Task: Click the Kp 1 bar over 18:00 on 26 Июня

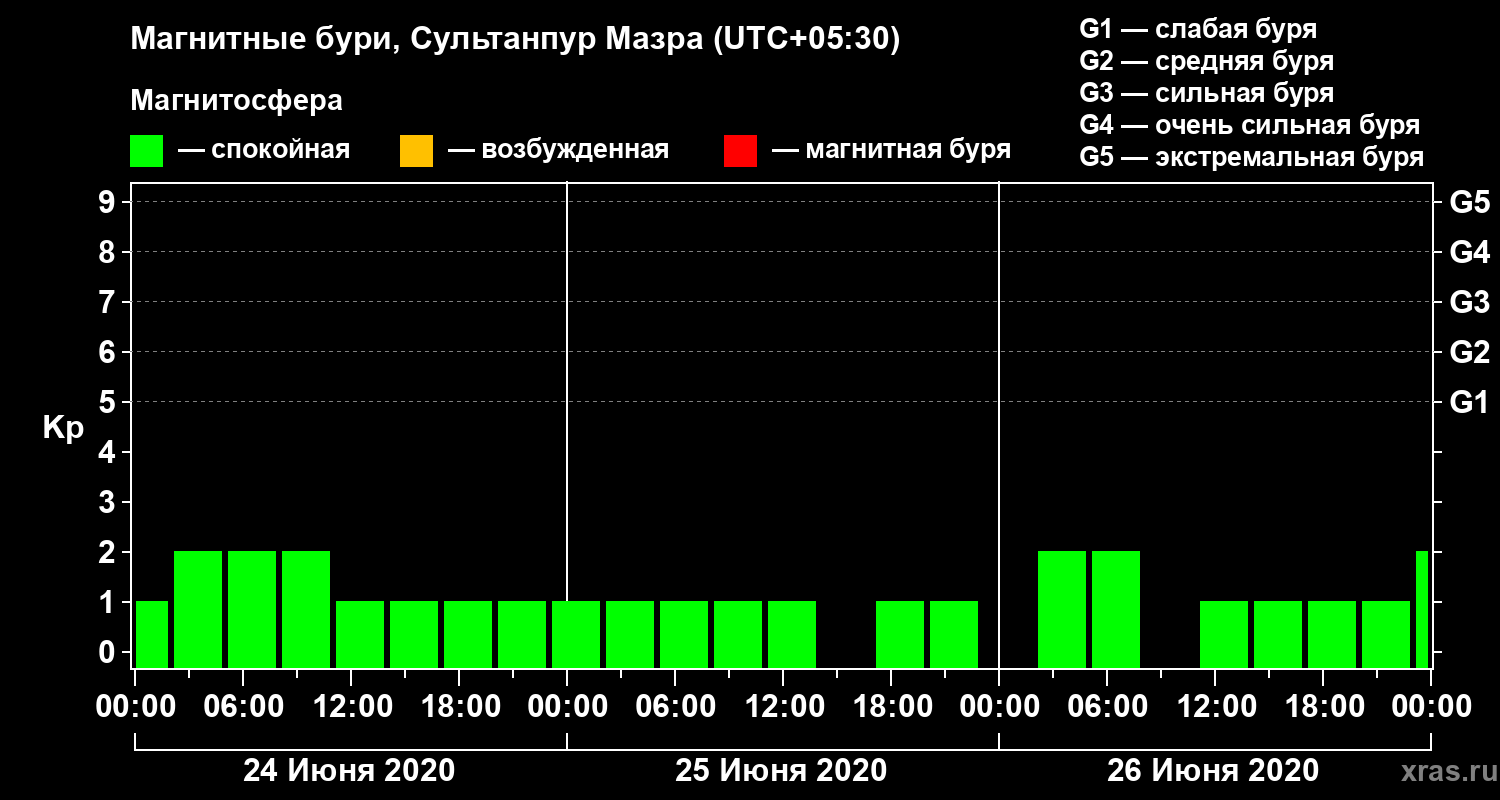Action: click(1332, 634)
